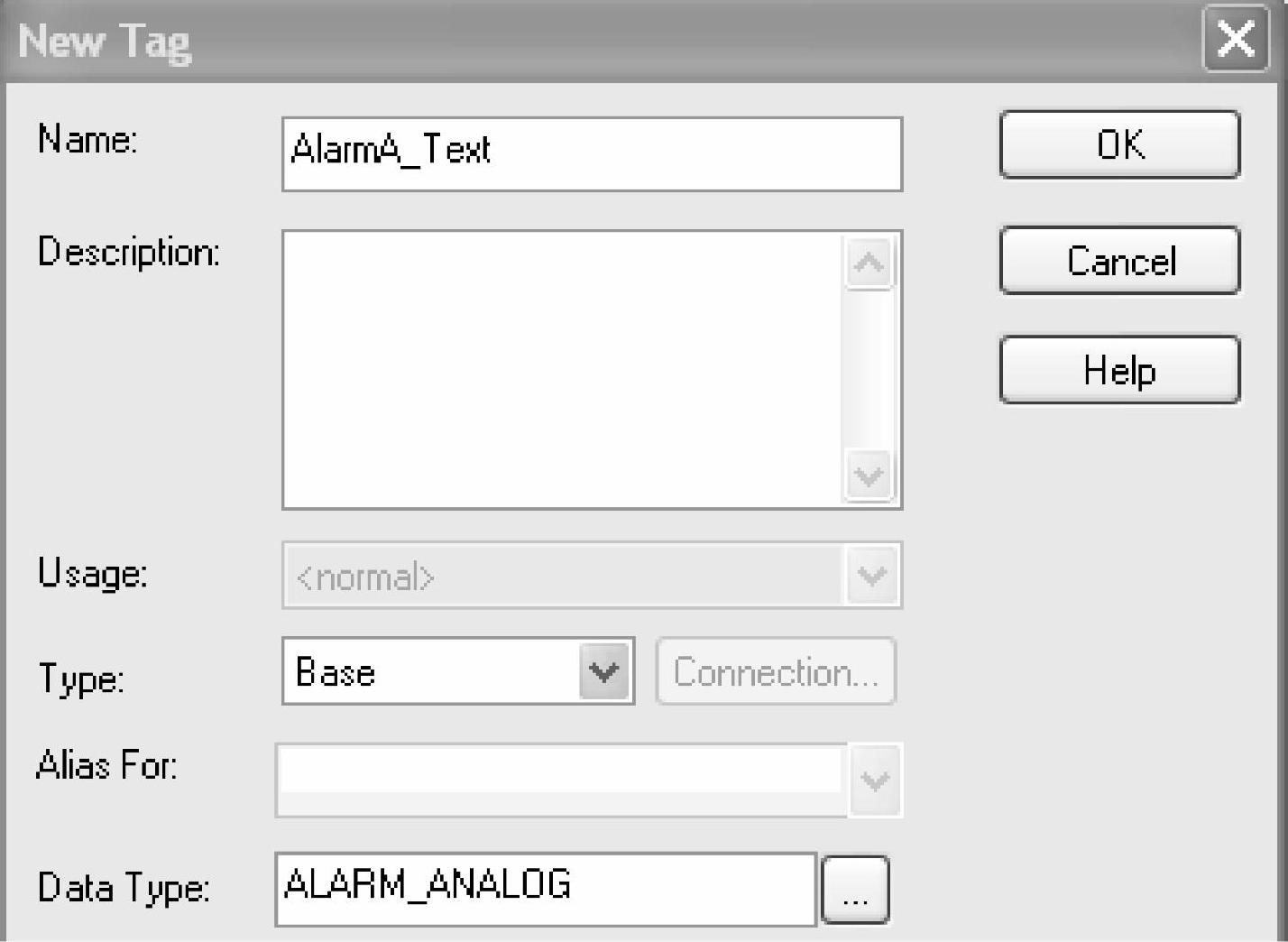Click the Data Type: label text

(x=124, y=888)
